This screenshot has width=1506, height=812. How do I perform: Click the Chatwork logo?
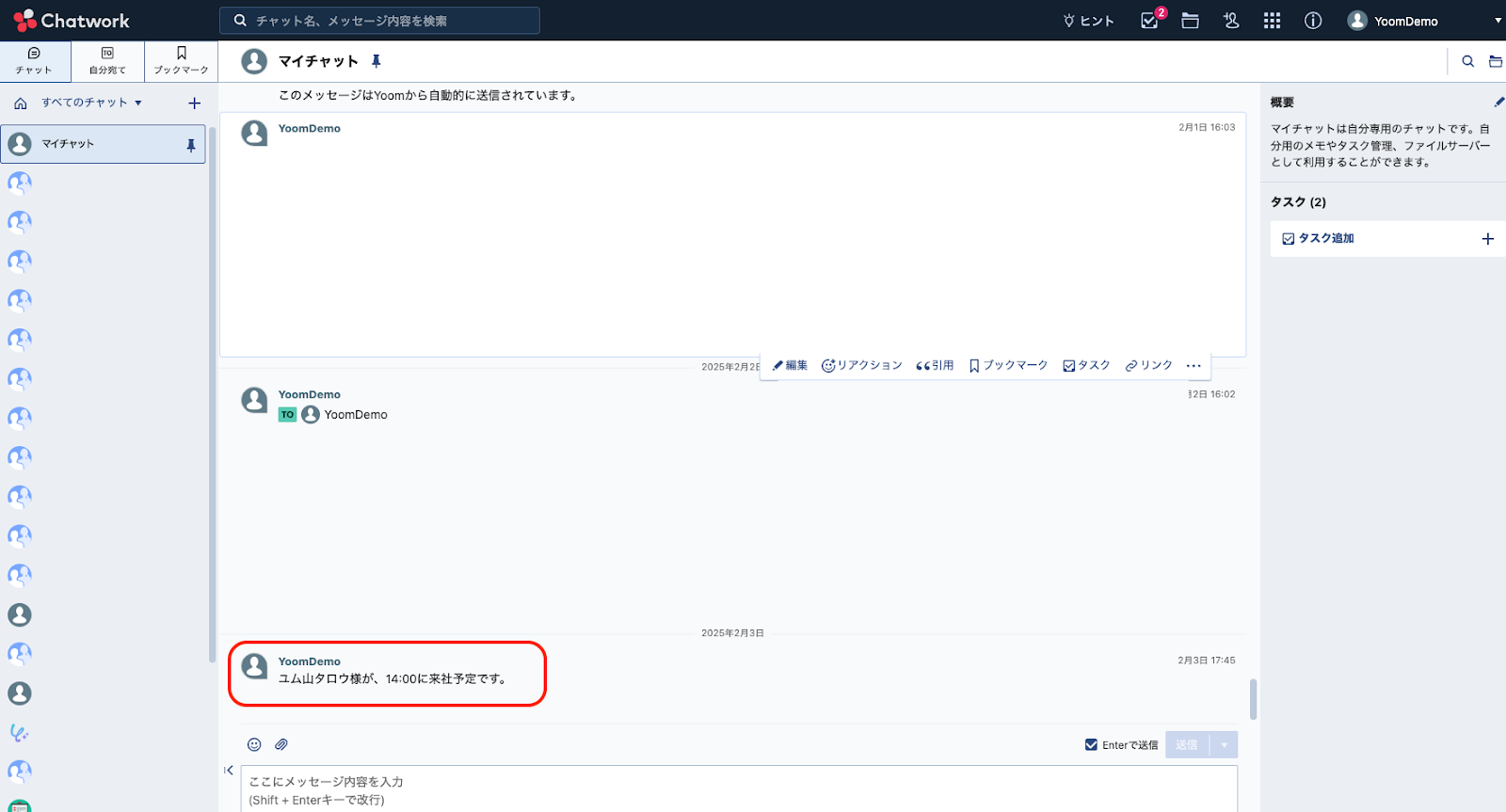[x=72, y=21]
